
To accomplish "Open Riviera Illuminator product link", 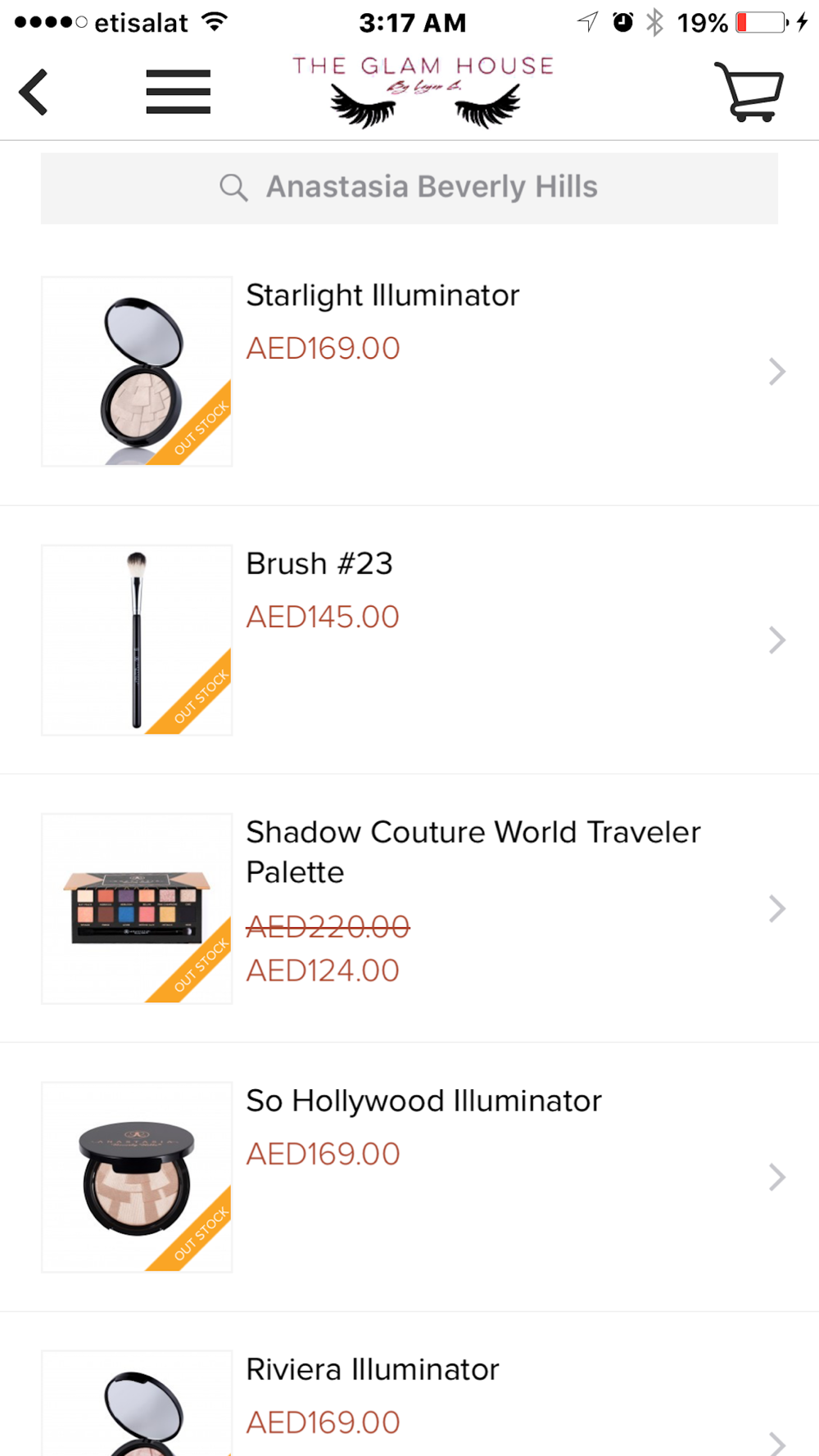I will click(x=373, y=1369).
